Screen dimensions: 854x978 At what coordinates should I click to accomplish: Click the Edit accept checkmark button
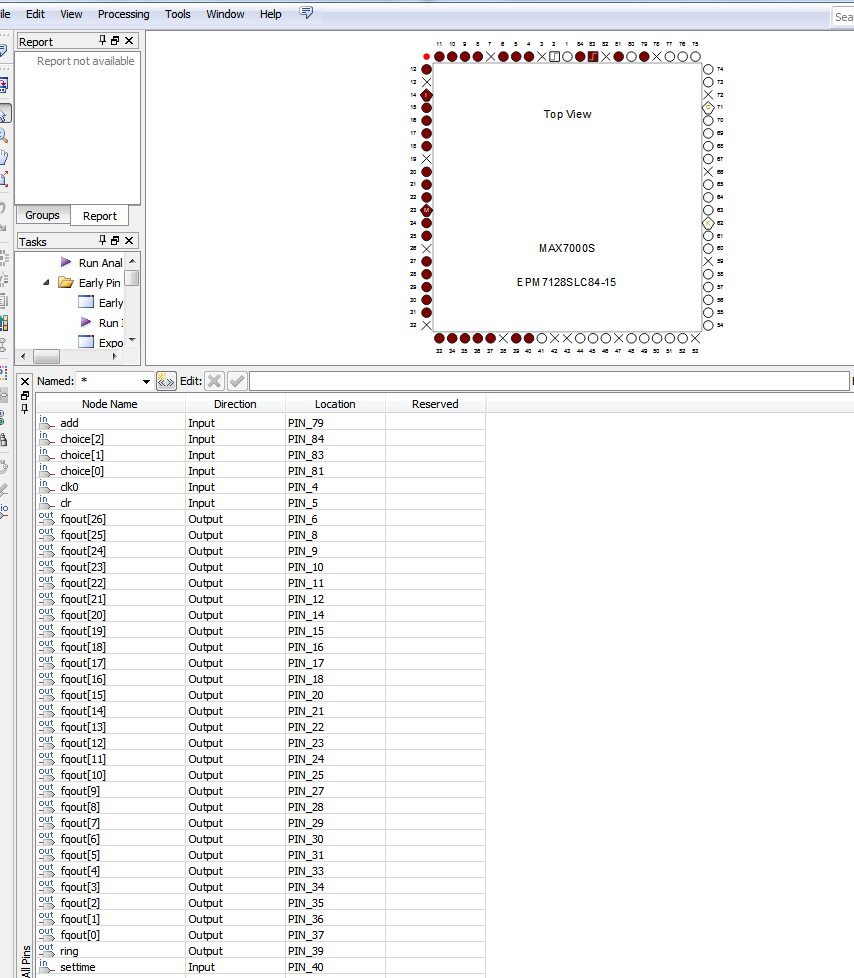[237, 381]
